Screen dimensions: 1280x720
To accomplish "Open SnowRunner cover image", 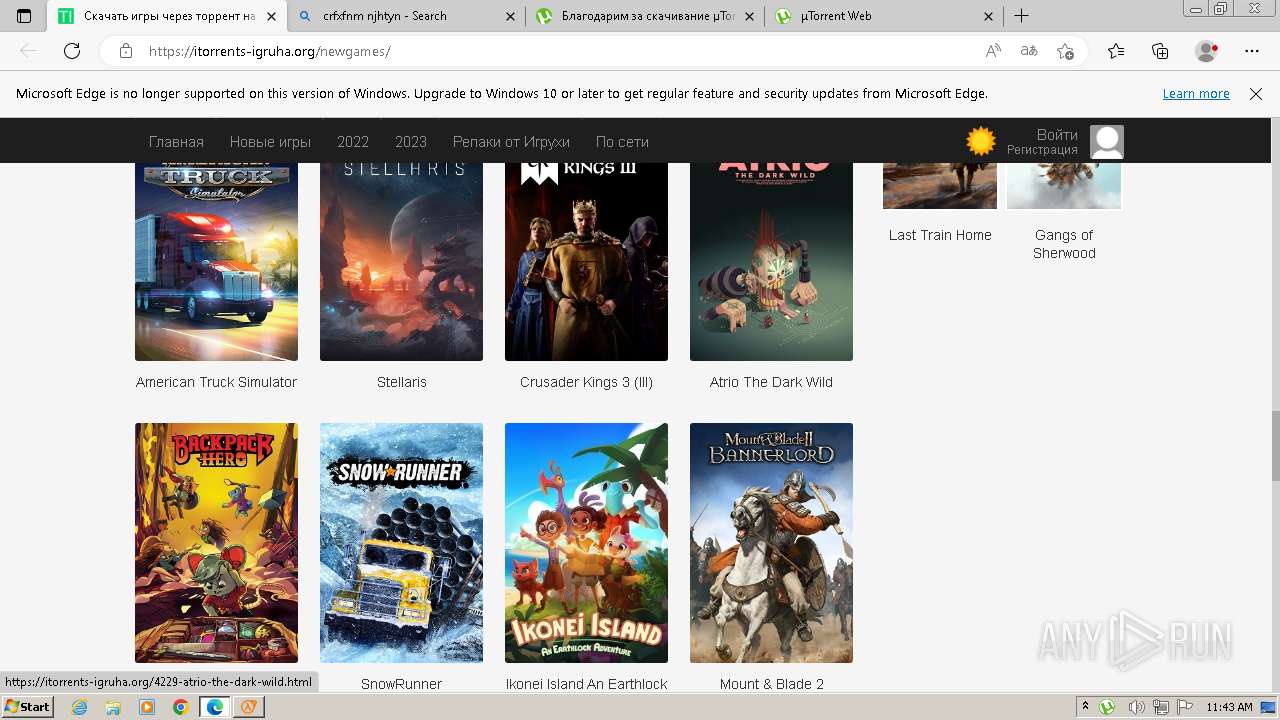I will click(x=401, y=543).
